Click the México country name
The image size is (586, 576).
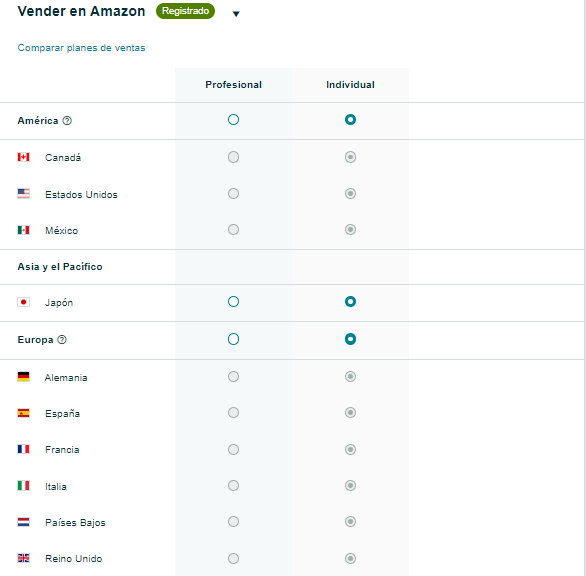(62, 231)
